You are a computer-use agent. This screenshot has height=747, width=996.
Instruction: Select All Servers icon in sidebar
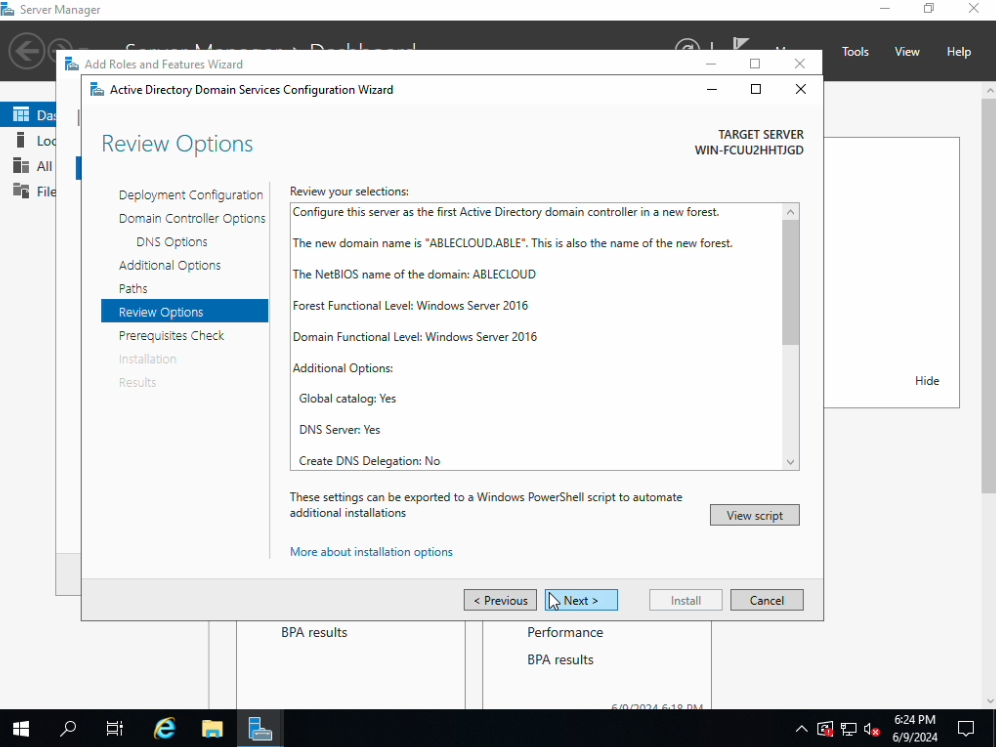pos(21,166)
